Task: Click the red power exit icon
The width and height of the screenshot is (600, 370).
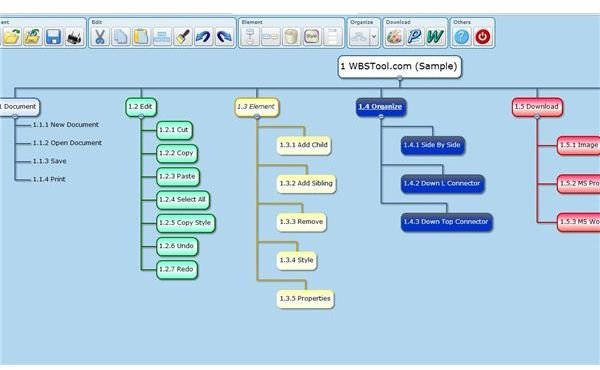Action: [483, 37]
